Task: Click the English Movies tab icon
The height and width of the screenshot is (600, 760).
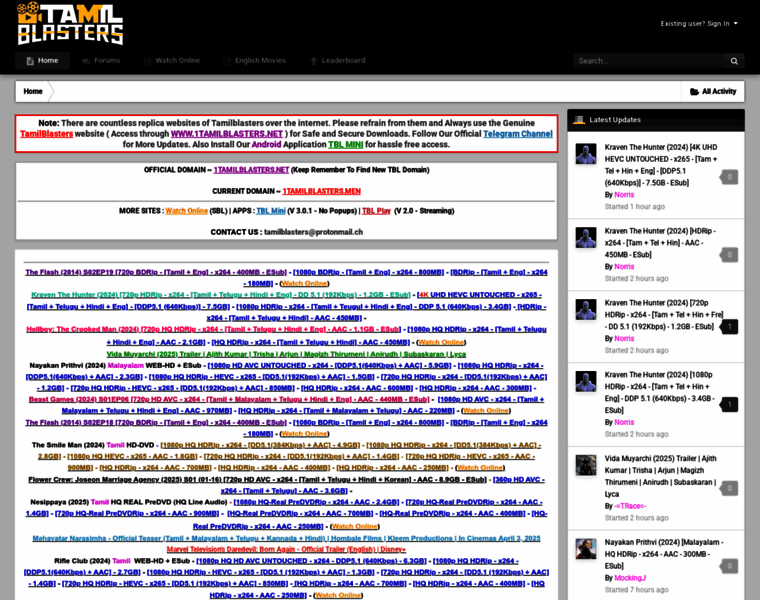Action: tap(227, 61)
